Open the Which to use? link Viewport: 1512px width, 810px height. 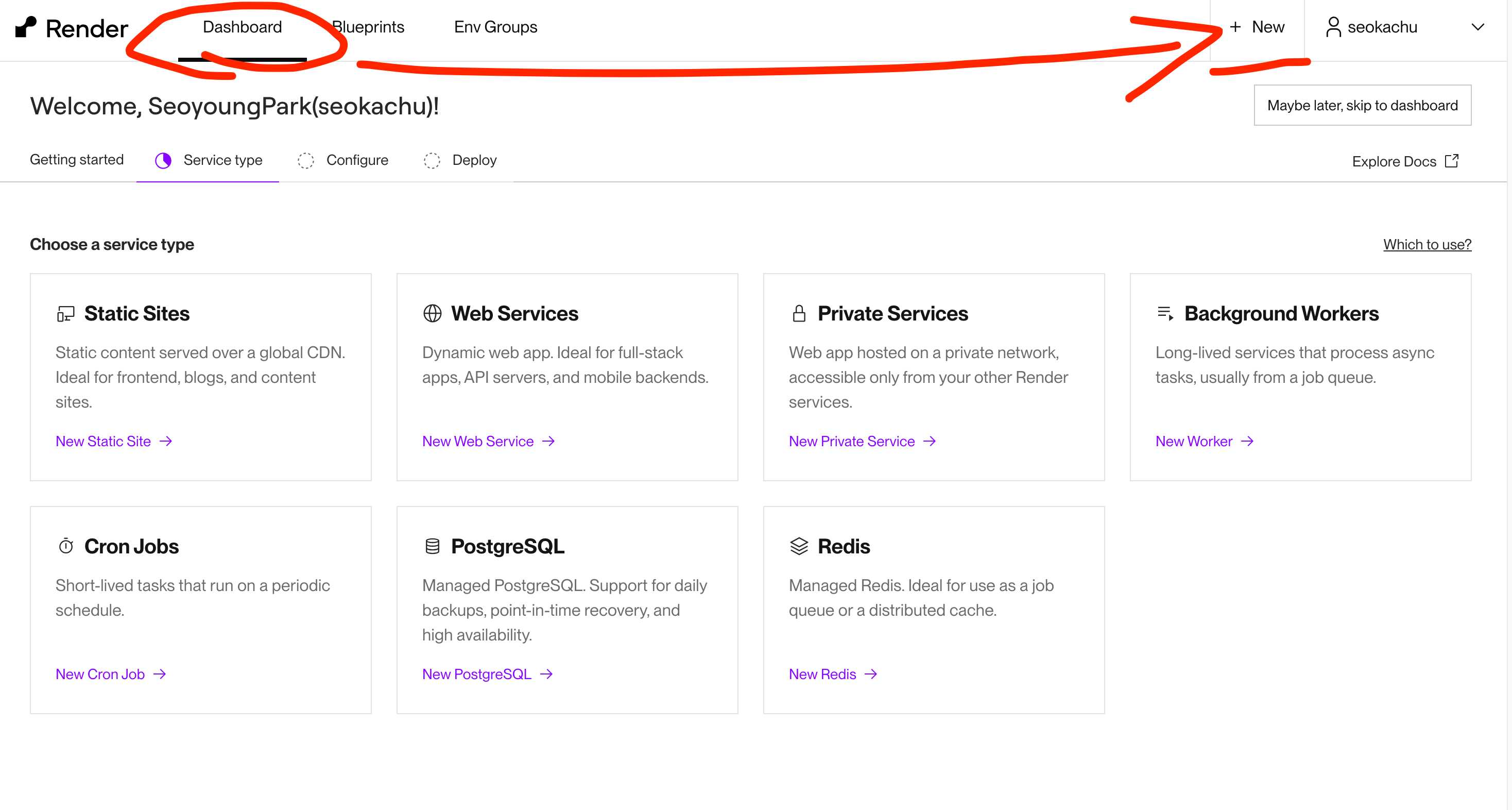click(1427, 244)
